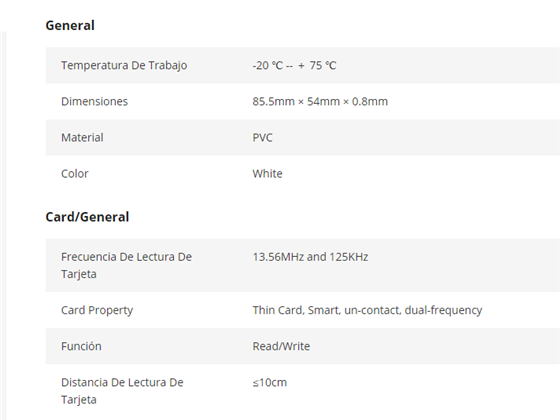
Task: Select the Material row label
Action: coord(82,138)
